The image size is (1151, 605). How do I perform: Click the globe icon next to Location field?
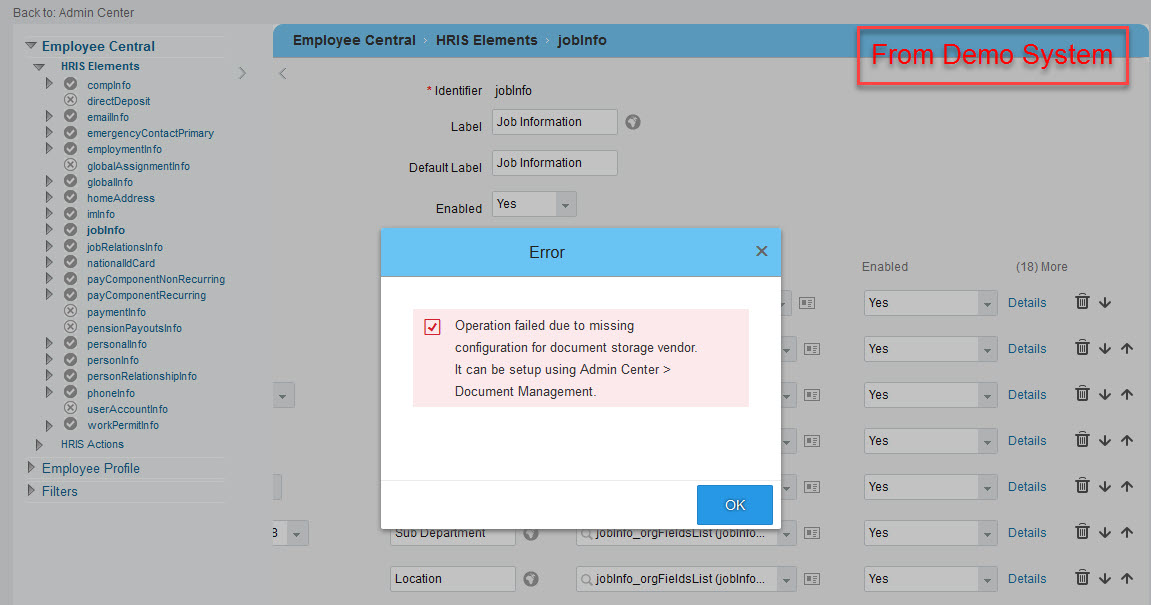click(x=531, y=579)
